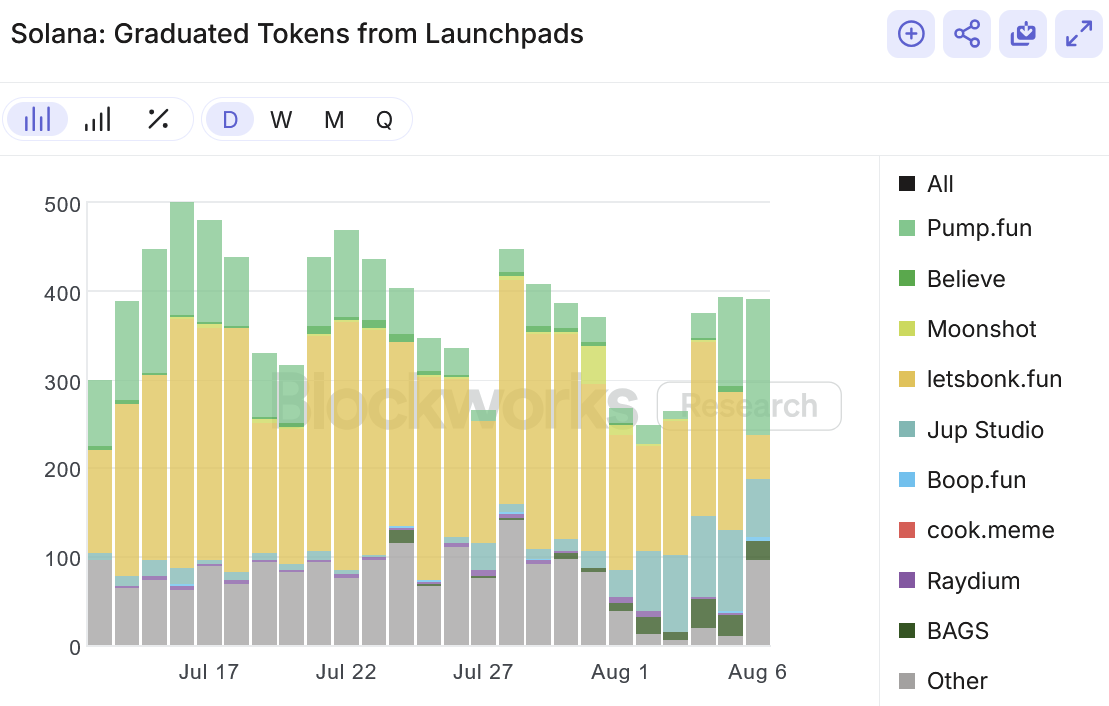This screenshot has width=1109, height=706.
Task: Click the Moonshot color swatch
Action: click(907, 329)
